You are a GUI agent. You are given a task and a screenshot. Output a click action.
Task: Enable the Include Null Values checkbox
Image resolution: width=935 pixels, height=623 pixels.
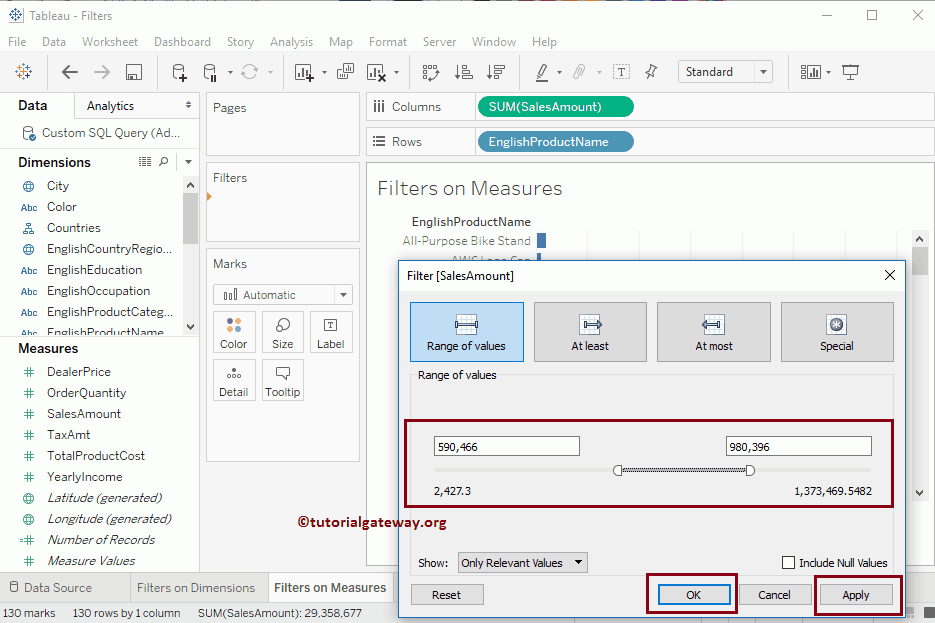(x=789, y=562)
